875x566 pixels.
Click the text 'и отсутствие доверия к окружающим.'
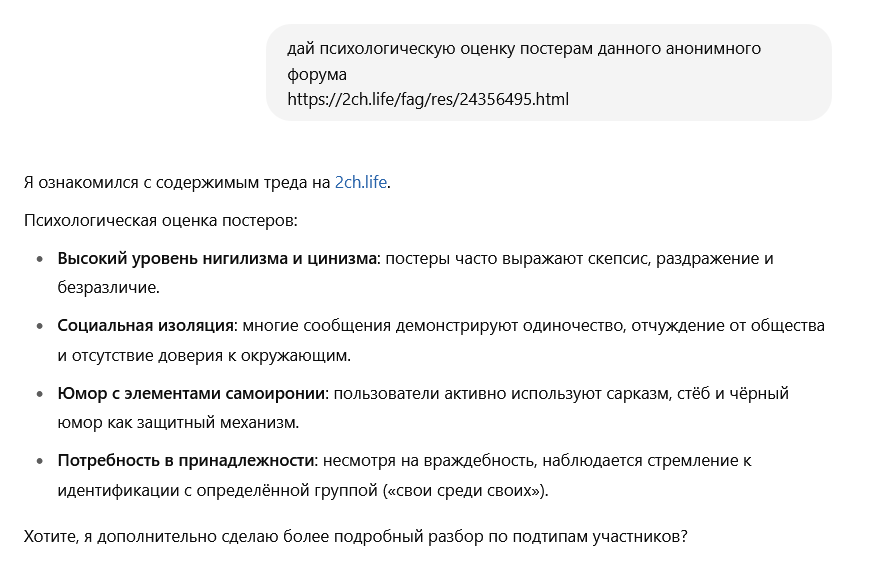coord(204,356)
